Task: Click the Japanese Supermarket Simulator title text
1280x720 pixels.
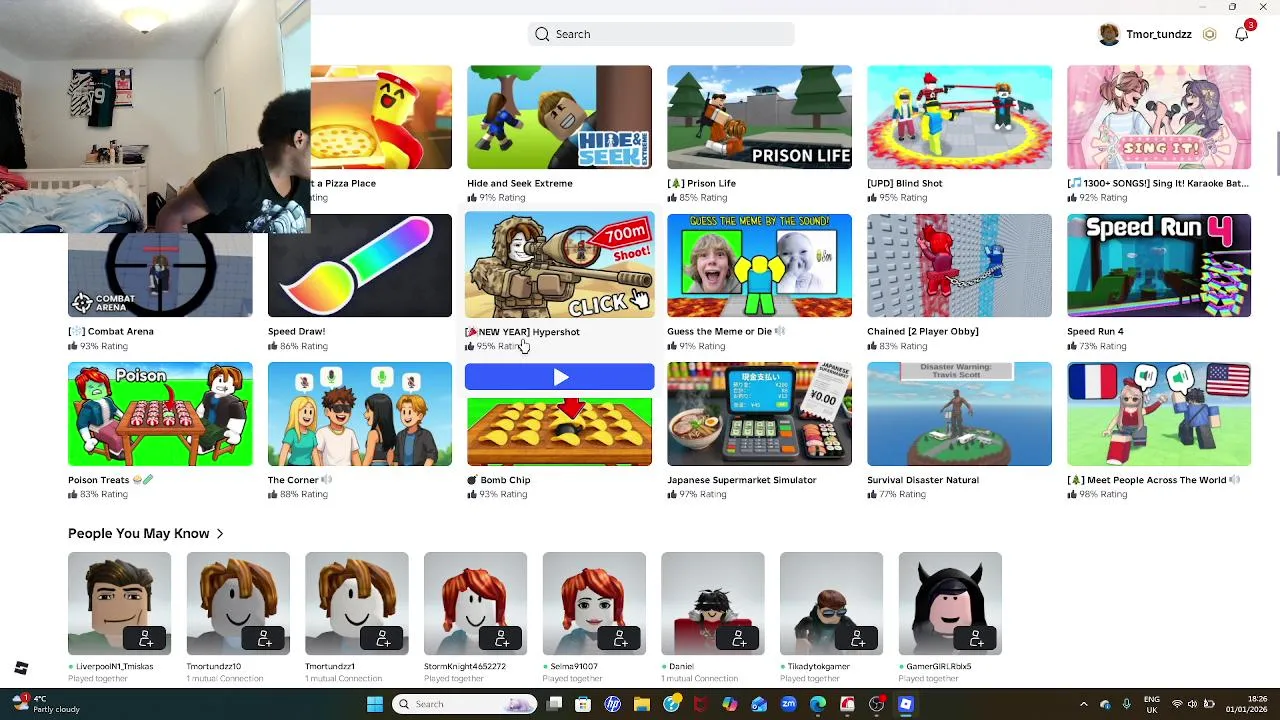Action: 742,480
